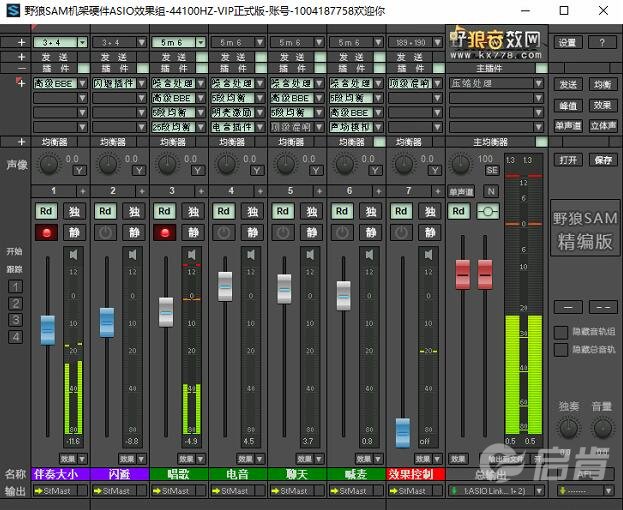Select the 闪避 channel name
The image size is (623, 510).
(120, 474)
